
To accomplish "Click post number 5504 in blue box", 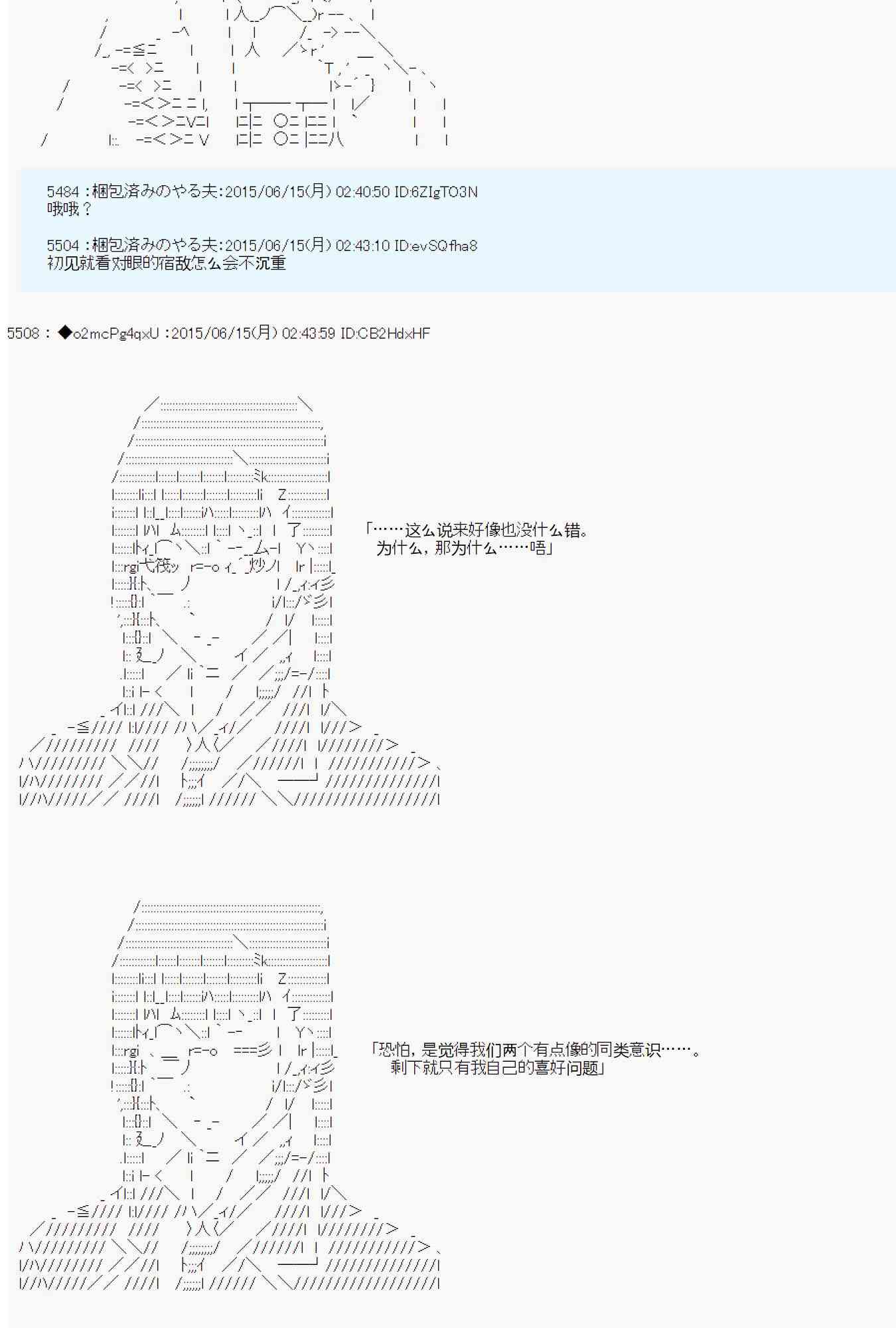I will point(63,246).
